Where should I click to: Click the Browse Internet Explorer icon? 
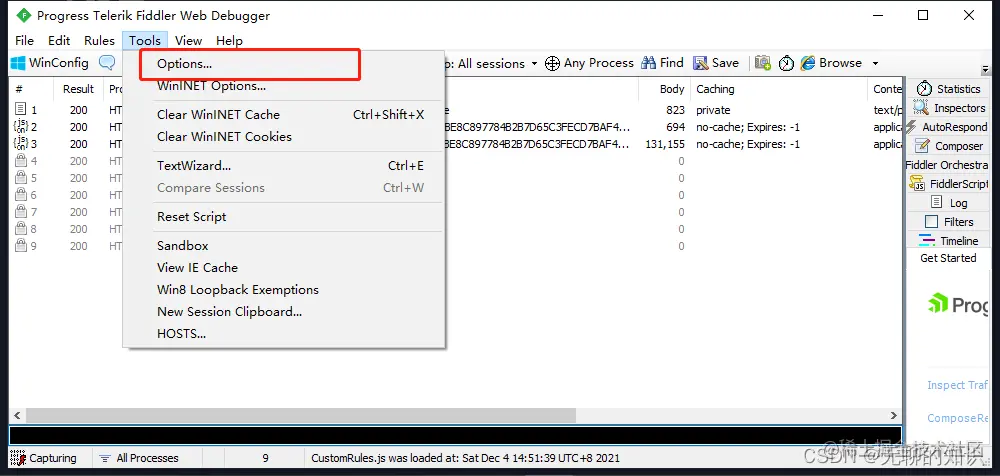click(x=808, y=63)
